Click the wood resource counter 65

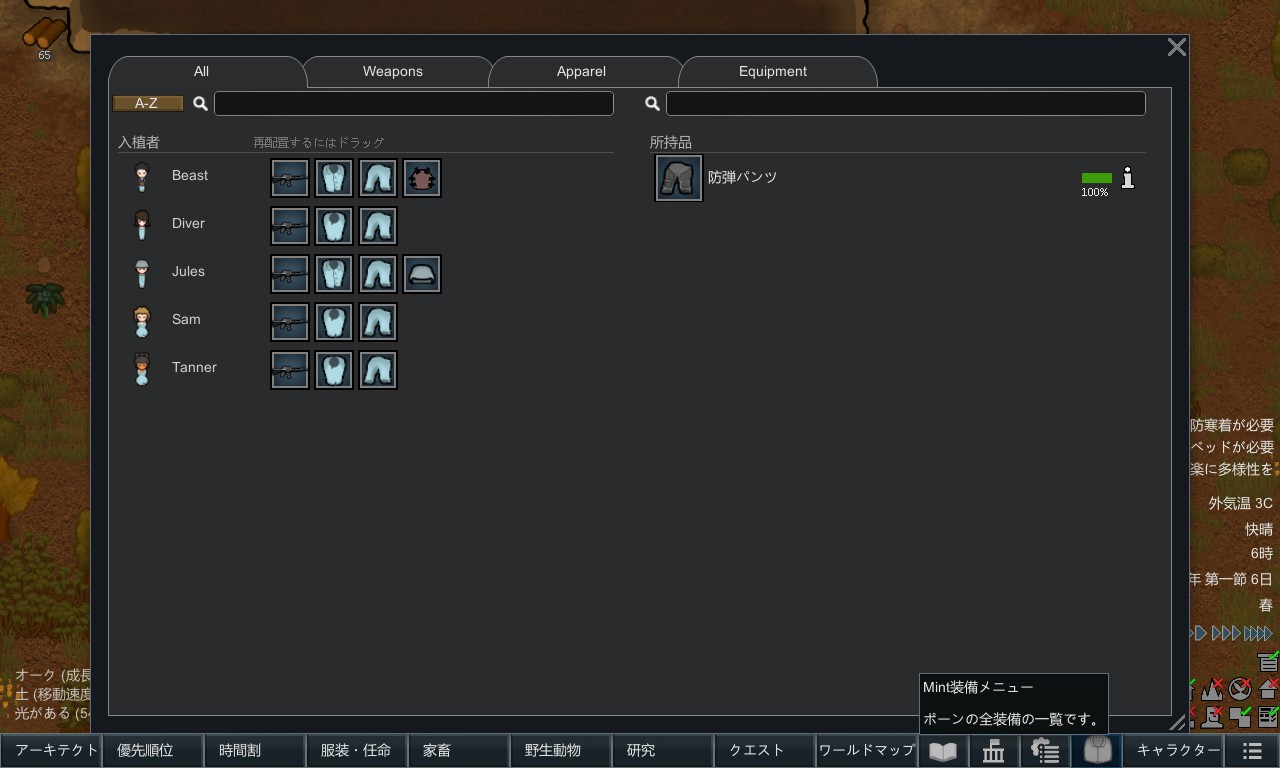click(x=44, y=38)
